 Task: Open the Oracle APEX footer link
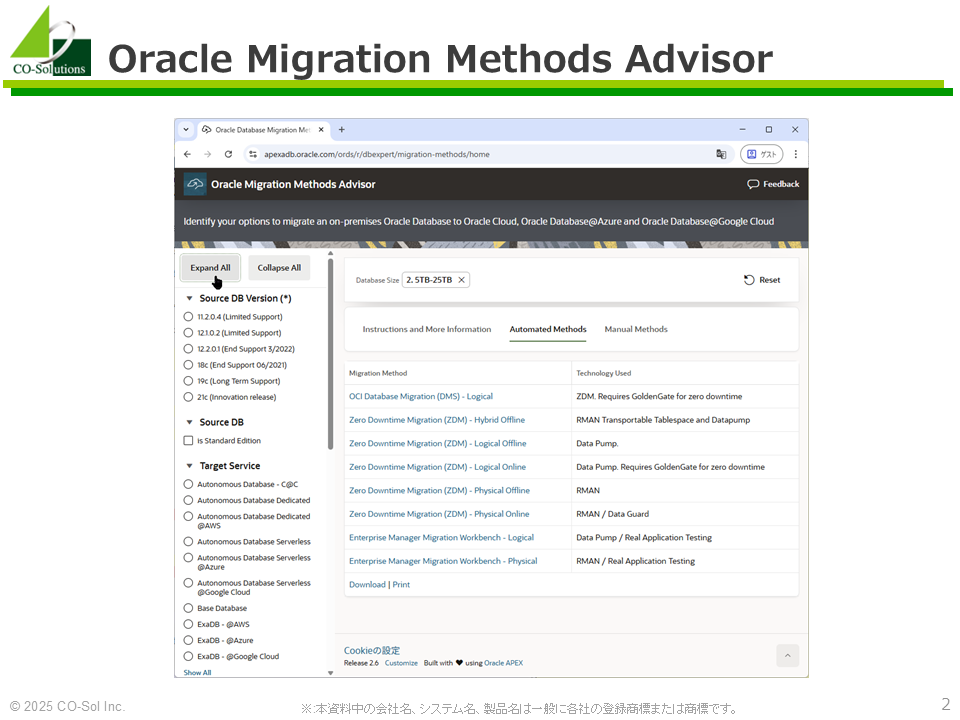pos(503,663)
